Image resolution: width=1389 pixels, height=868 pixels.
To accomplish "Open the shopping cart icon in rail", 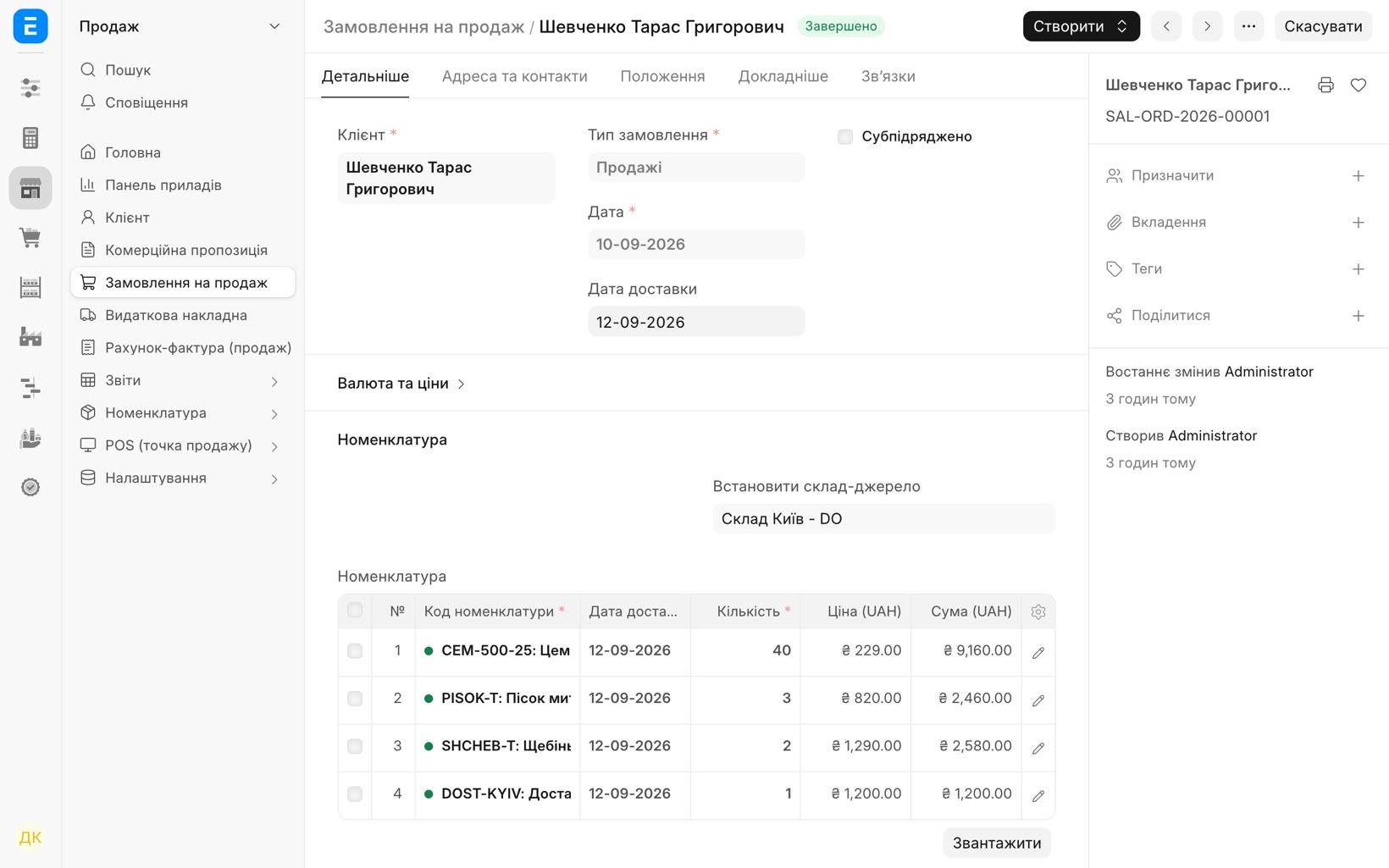I will (30, 238).
